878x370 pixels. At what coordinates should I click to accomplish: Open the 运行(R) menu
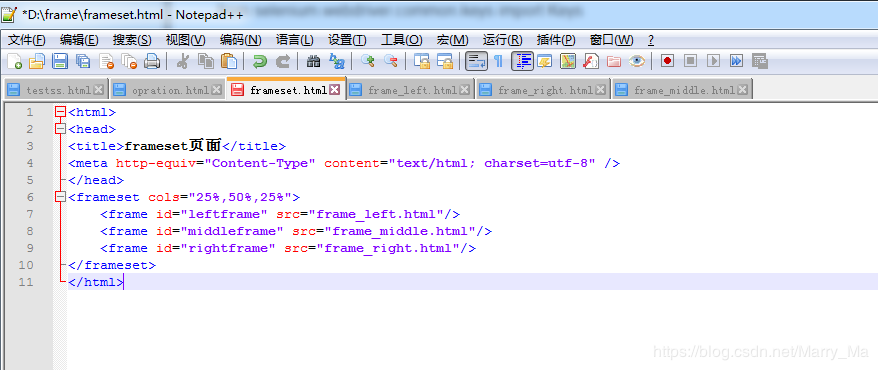pyautogui.click(x=502, y=40)
